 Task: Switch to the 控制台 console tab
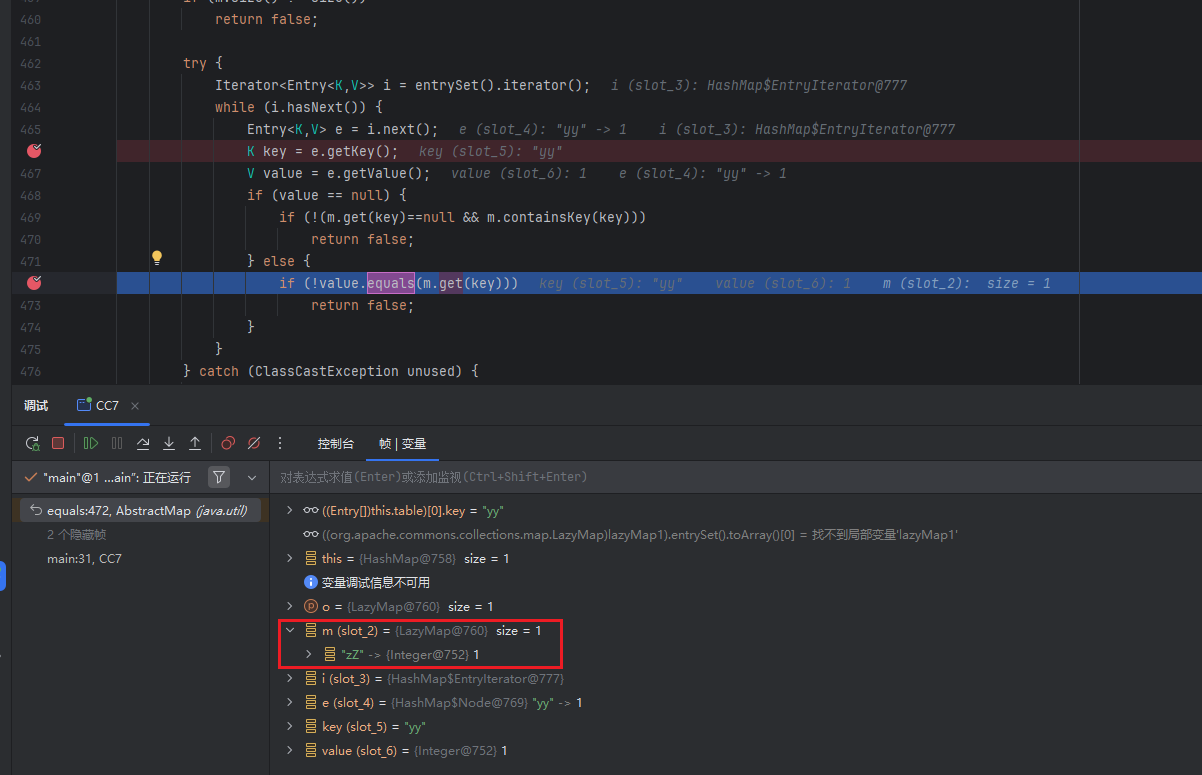(335, 443)
